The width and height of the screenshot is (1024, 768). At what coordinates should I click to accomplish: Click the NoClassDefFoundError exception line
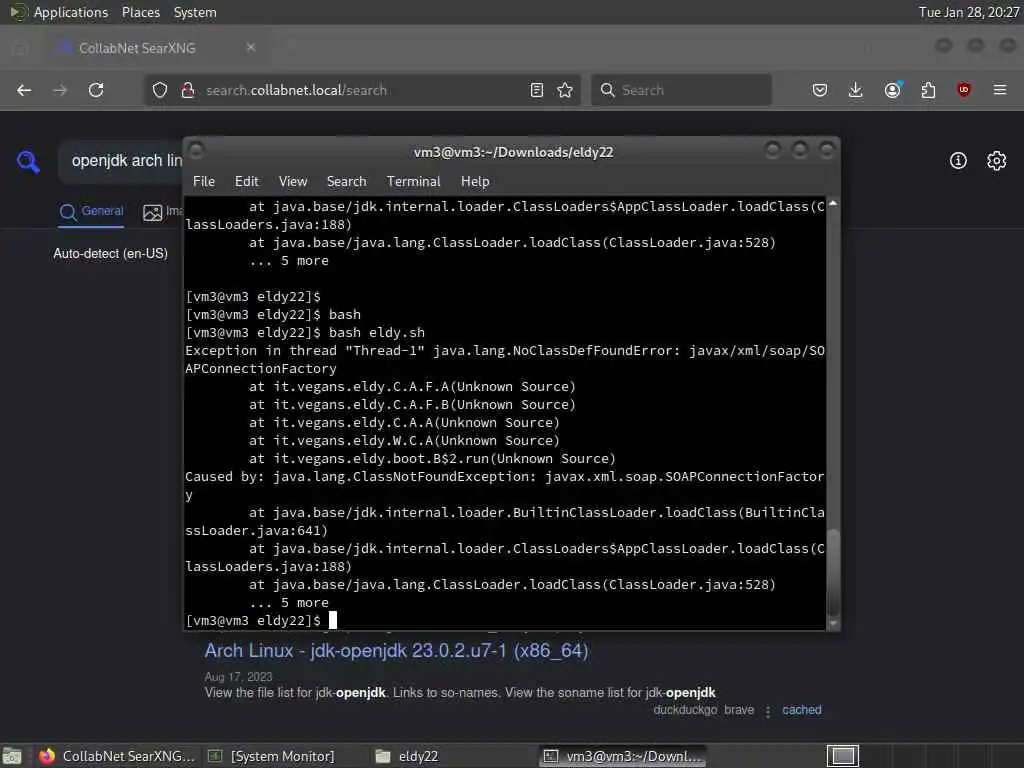[505, 360]
